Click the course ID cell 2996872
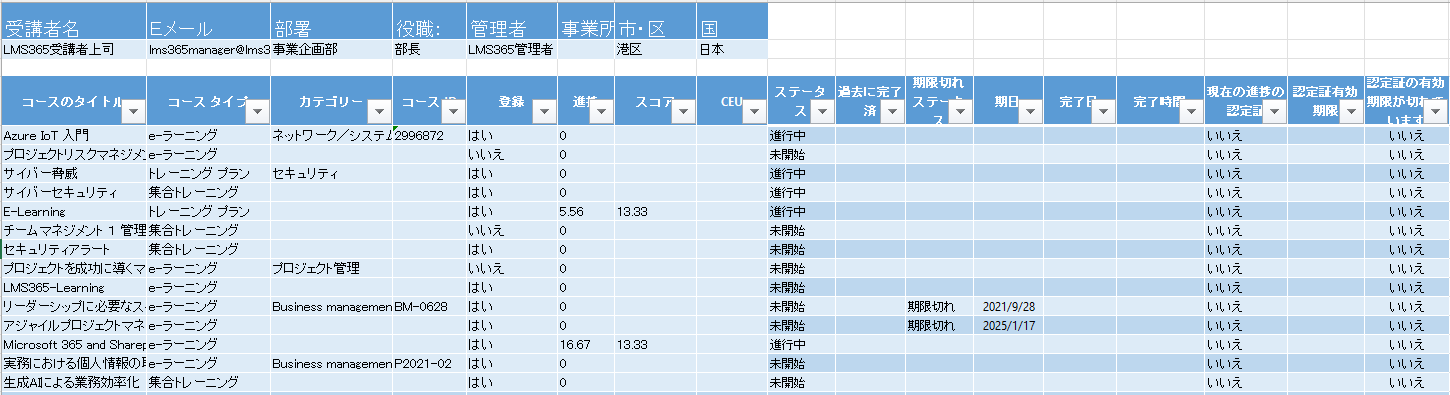 pos(429,135)
